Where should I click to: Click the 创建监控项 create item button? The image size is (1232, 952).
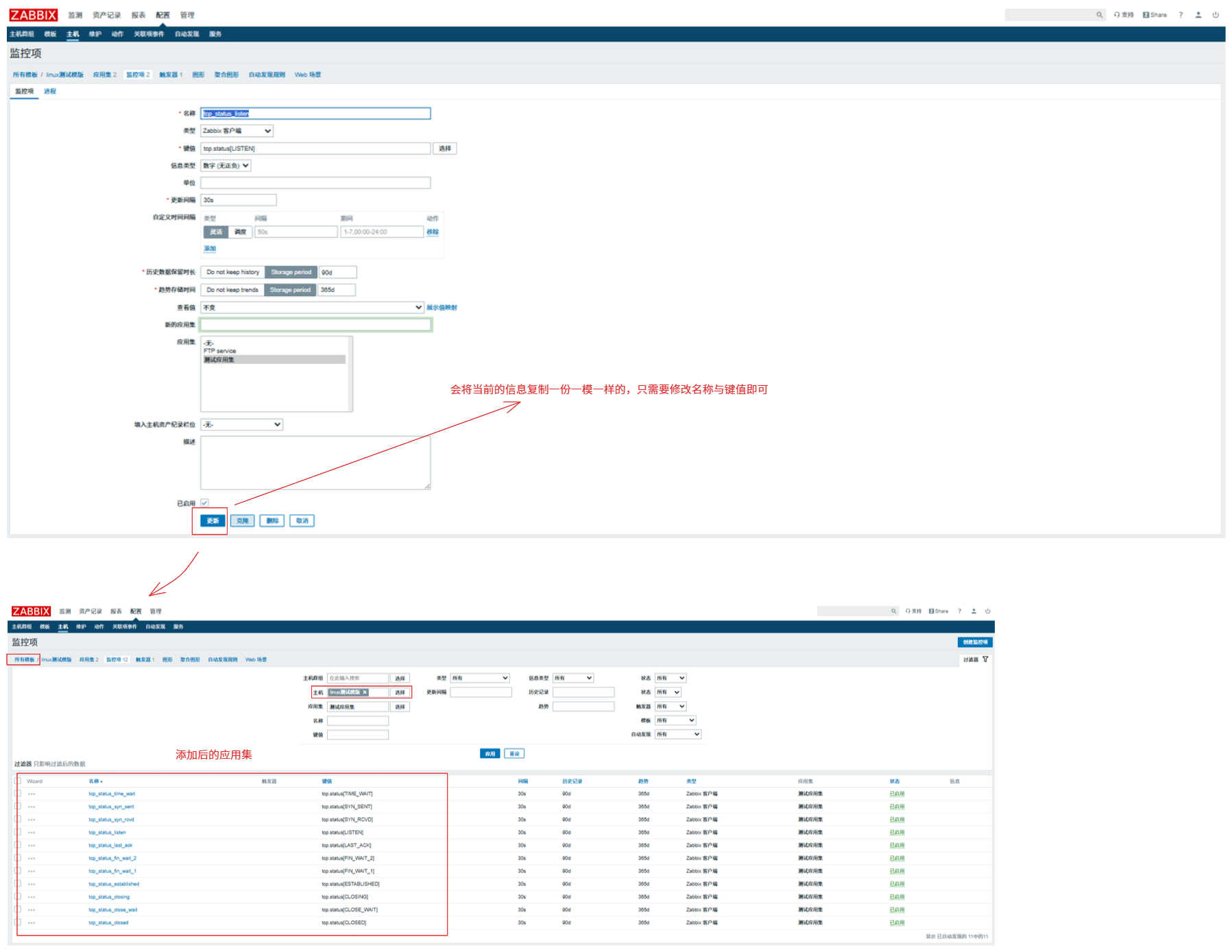pyautogui.click(x=975, y=642)
